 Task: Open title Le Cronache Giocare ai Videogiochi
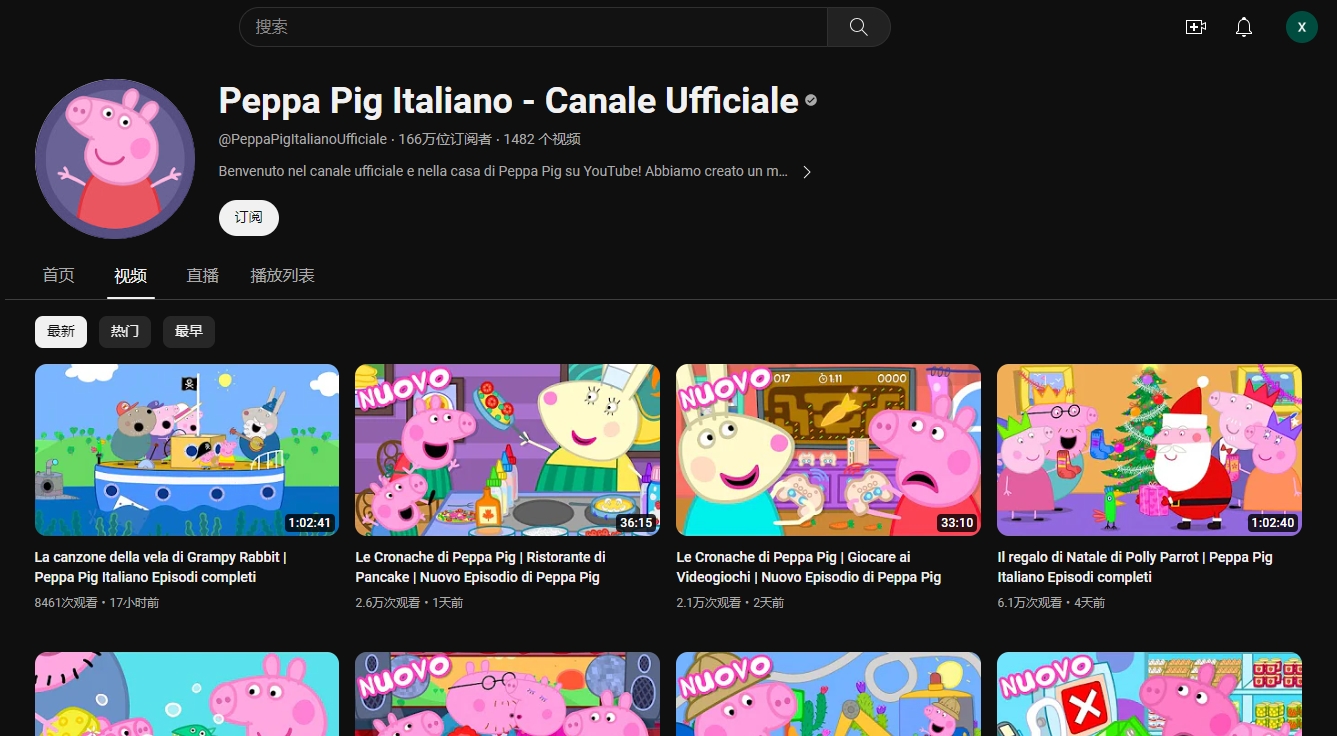coord(809,567)
